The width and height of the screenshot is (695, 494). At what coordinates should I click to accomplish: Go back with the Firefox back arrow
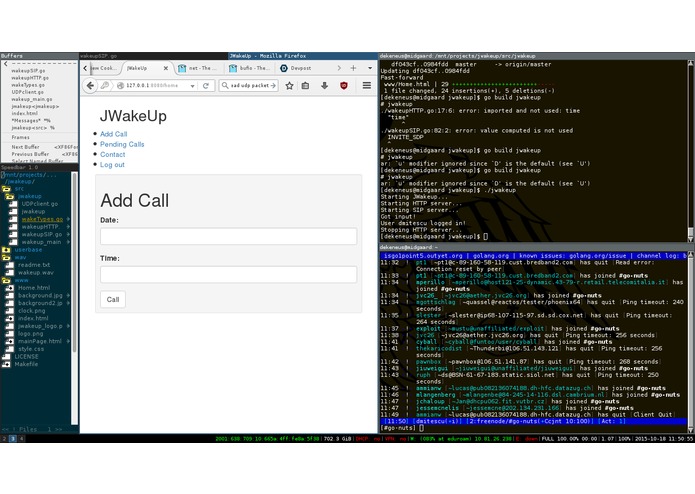pos(90,86)
